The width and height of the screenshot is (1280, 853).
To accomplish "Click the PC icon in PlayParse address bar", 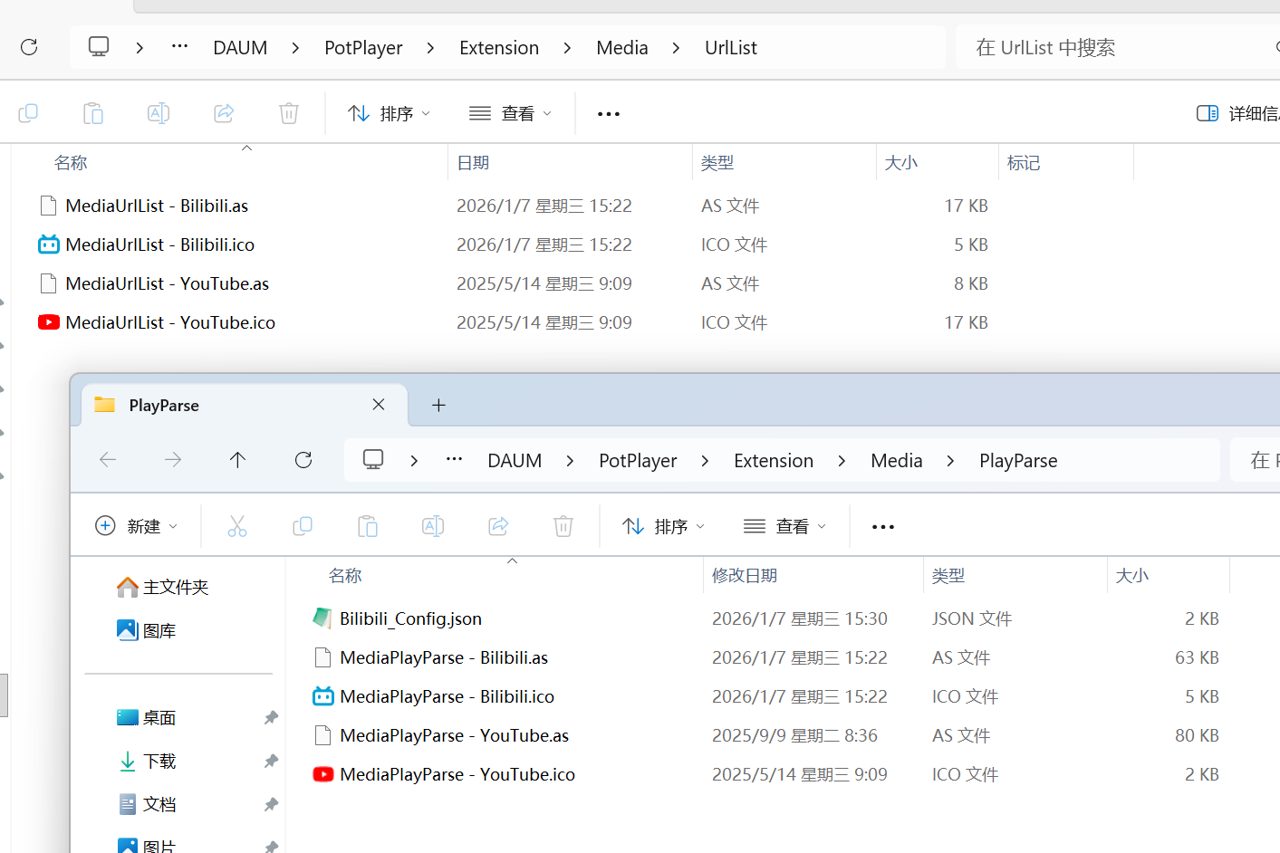I will pos(373,460).
